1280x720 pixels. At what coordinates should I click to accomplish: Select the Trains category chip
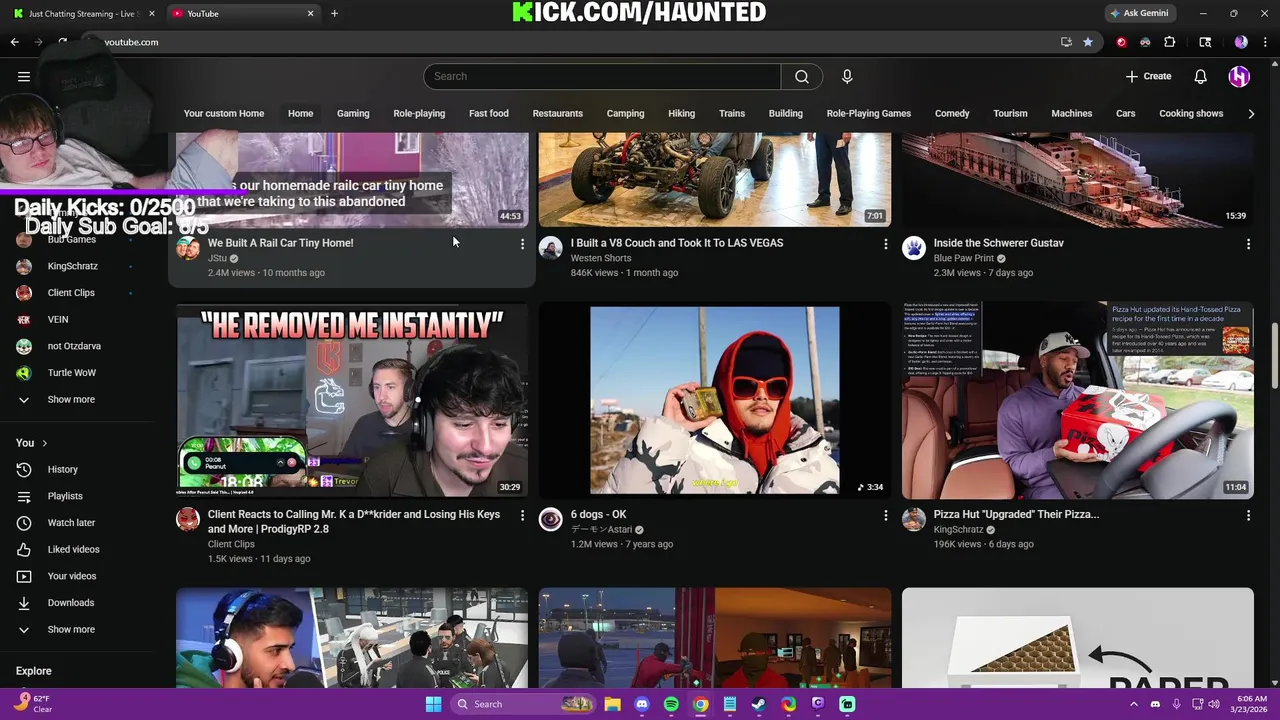pos(732,113)
